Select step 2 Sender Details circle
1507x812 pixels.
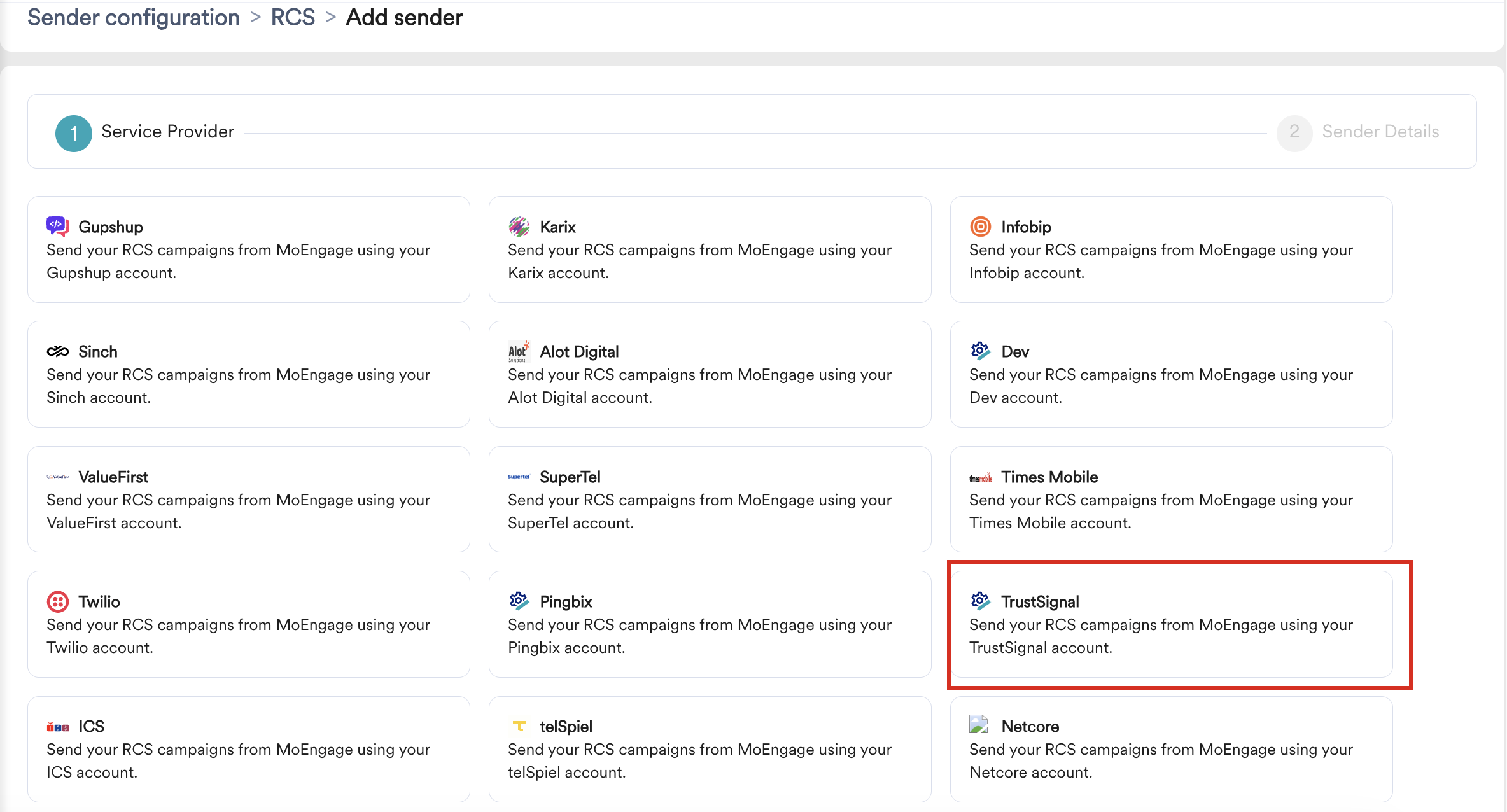coord(1294,133)
